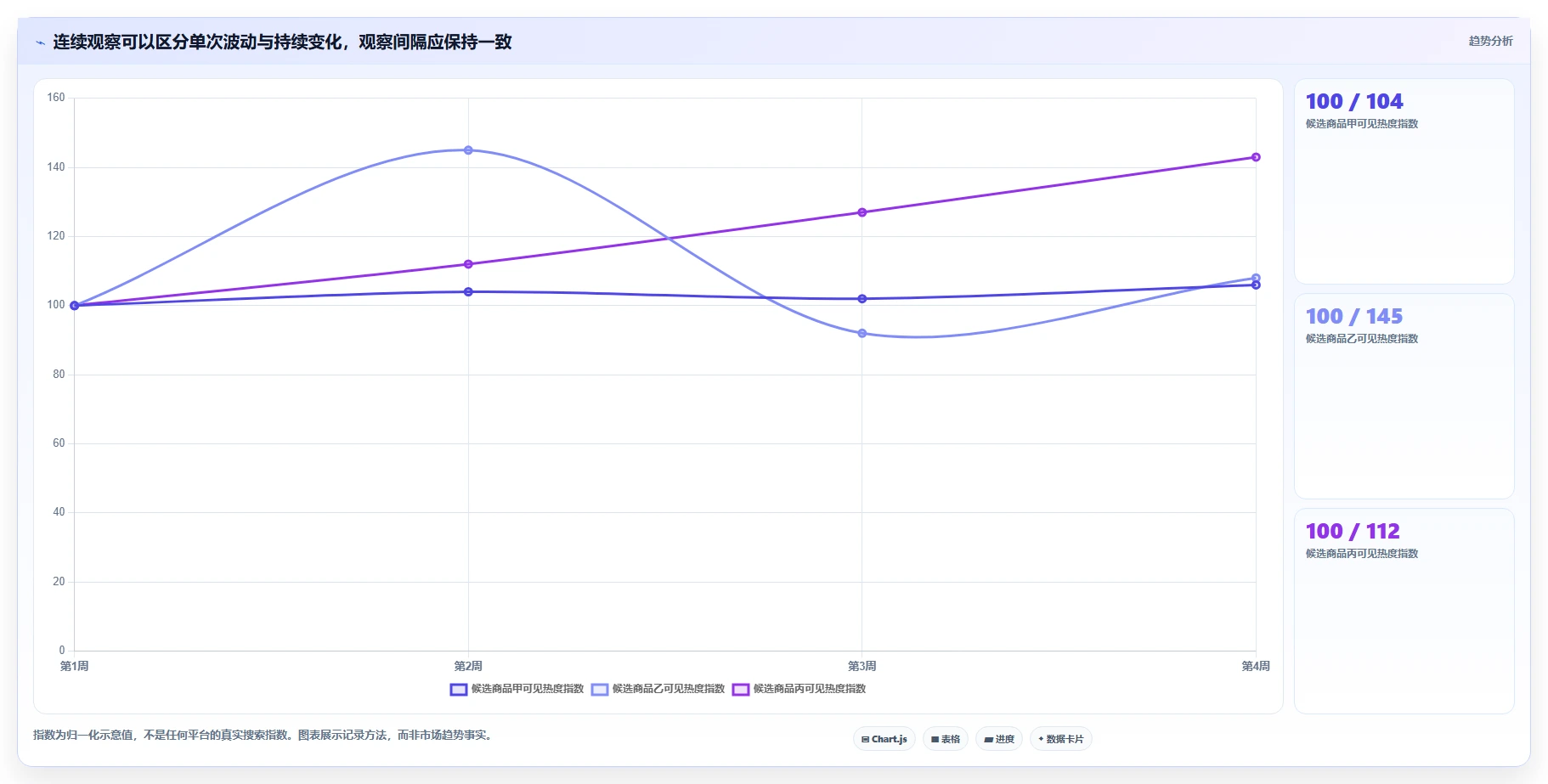This screenshot has height=784, width=1548.
Task: Click y-axis value 120
Action: [x=56, y=236]
